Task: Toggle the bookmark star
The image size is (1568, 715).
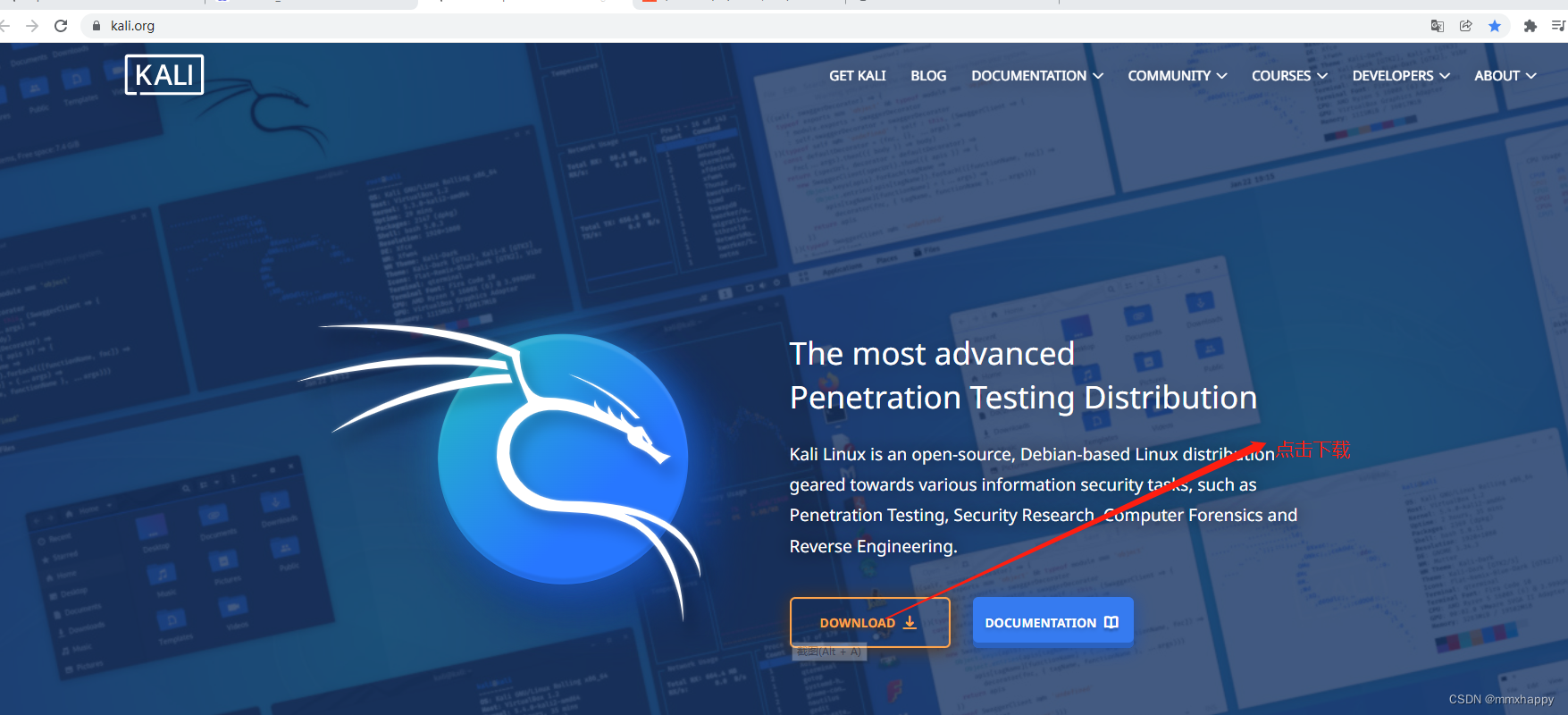Action: (1495, 26)
